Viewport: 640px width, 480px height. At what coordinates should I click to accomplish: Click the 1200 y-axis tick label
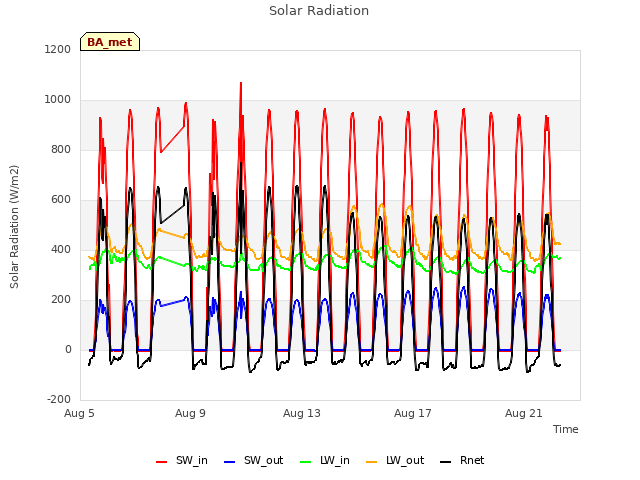point(58,49)
